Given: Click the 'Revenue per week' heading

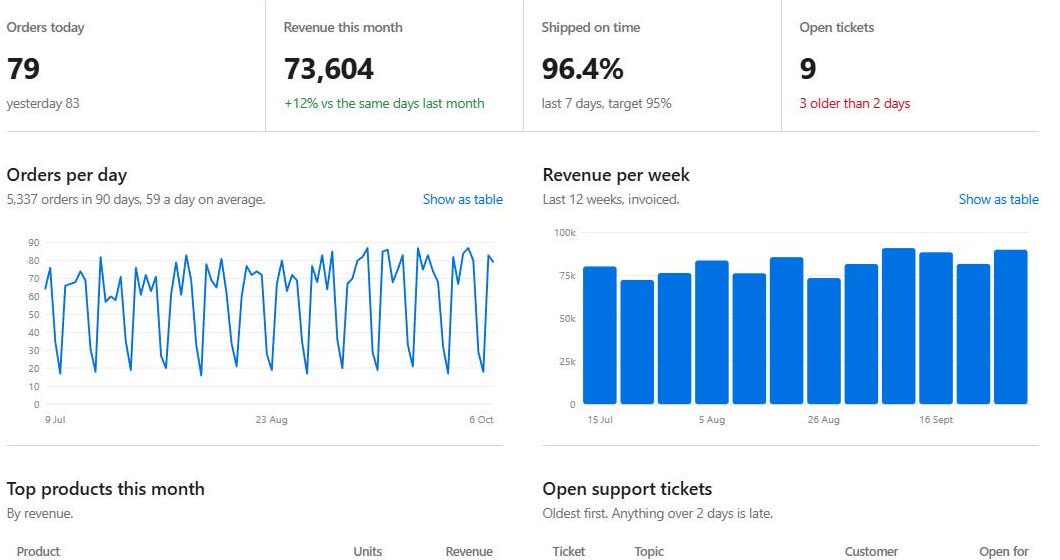Looking at the screenshot, I should pyautogui.click(x=616, y=175).
